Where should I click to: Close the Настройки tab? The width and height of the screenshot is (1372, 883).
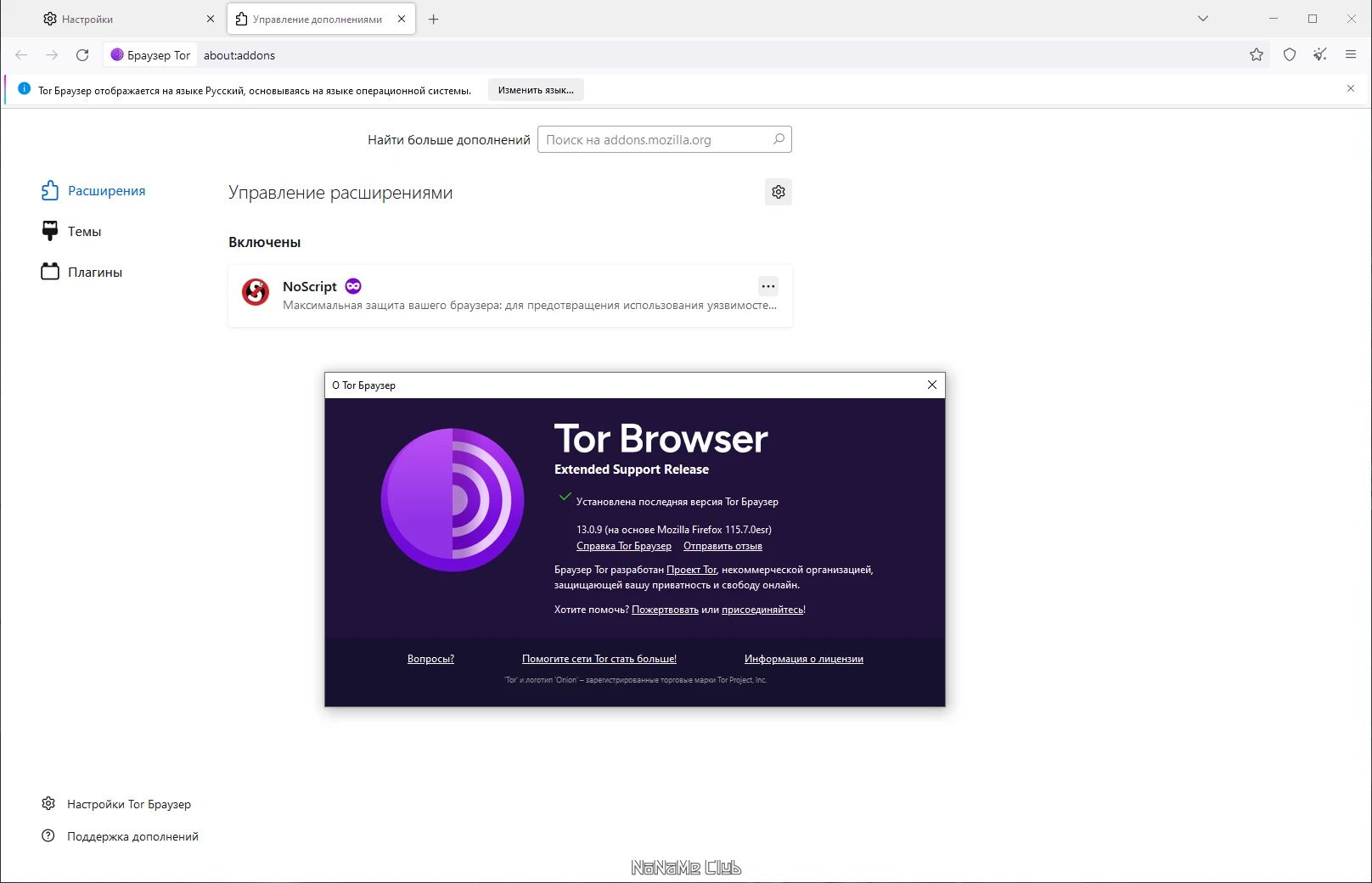point(211,19)
